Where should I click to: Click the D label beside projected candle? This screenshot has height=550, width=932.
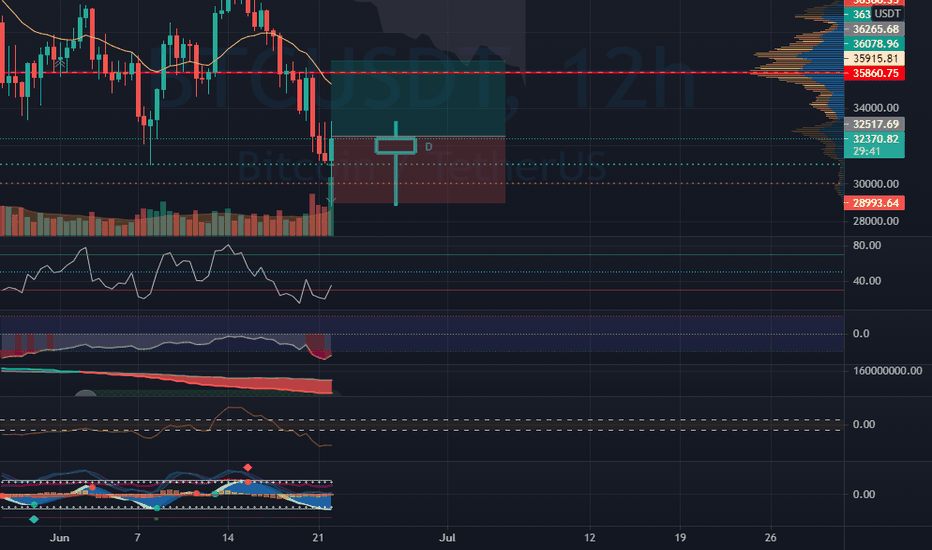(429, 147)
